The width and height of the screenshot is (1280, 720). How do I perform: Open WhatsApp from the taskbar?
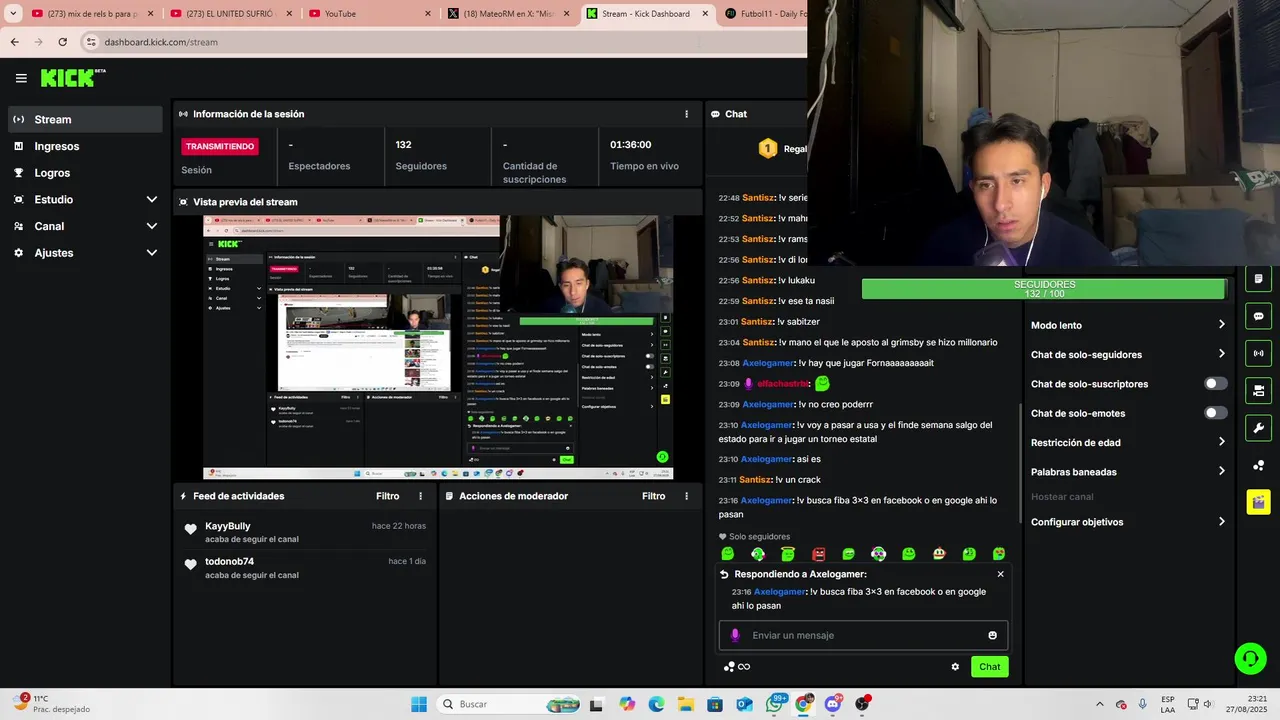tap(774, 704)
